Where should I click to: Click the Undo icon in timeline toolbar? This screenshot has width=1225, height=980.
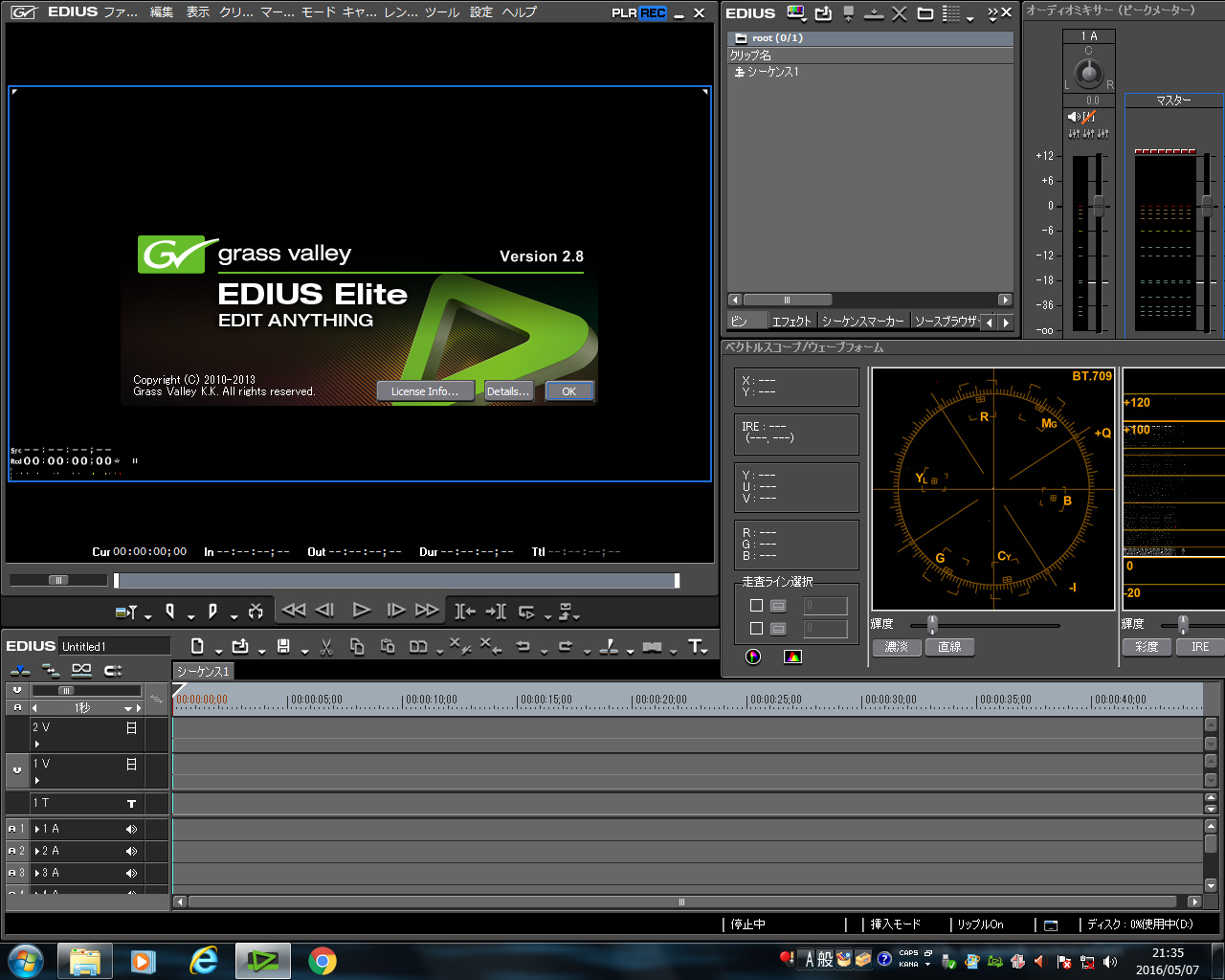[523, 647]
